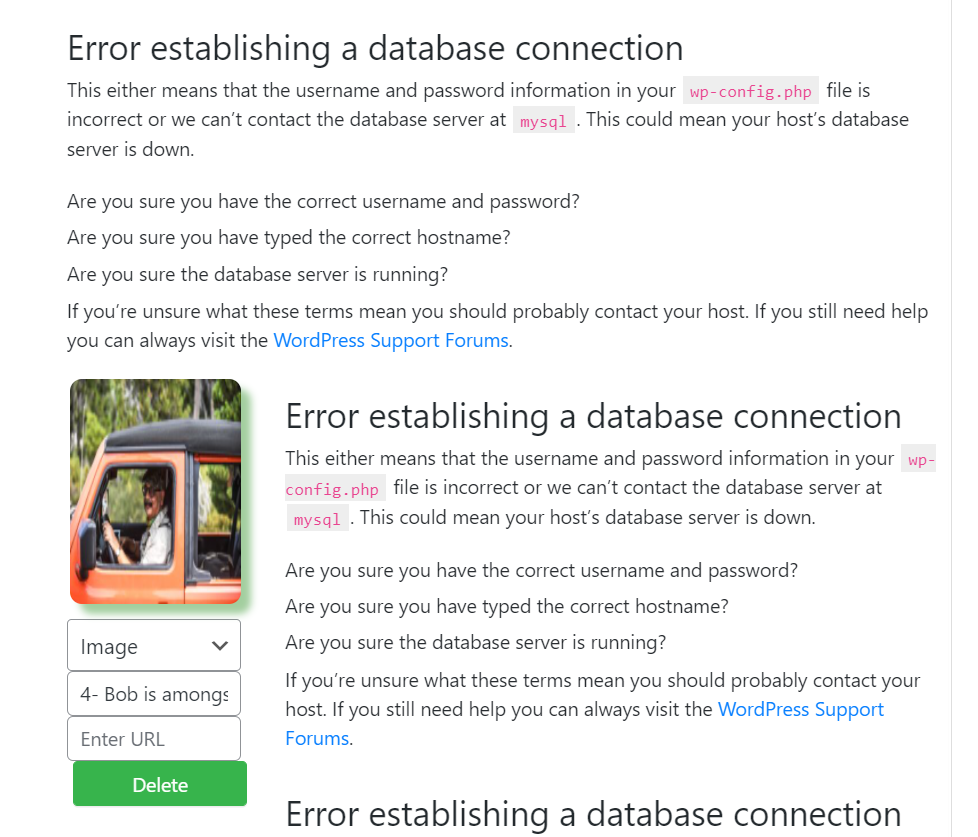
Task: Click the mysql code label in top paragraph
Action: [543, 121]
